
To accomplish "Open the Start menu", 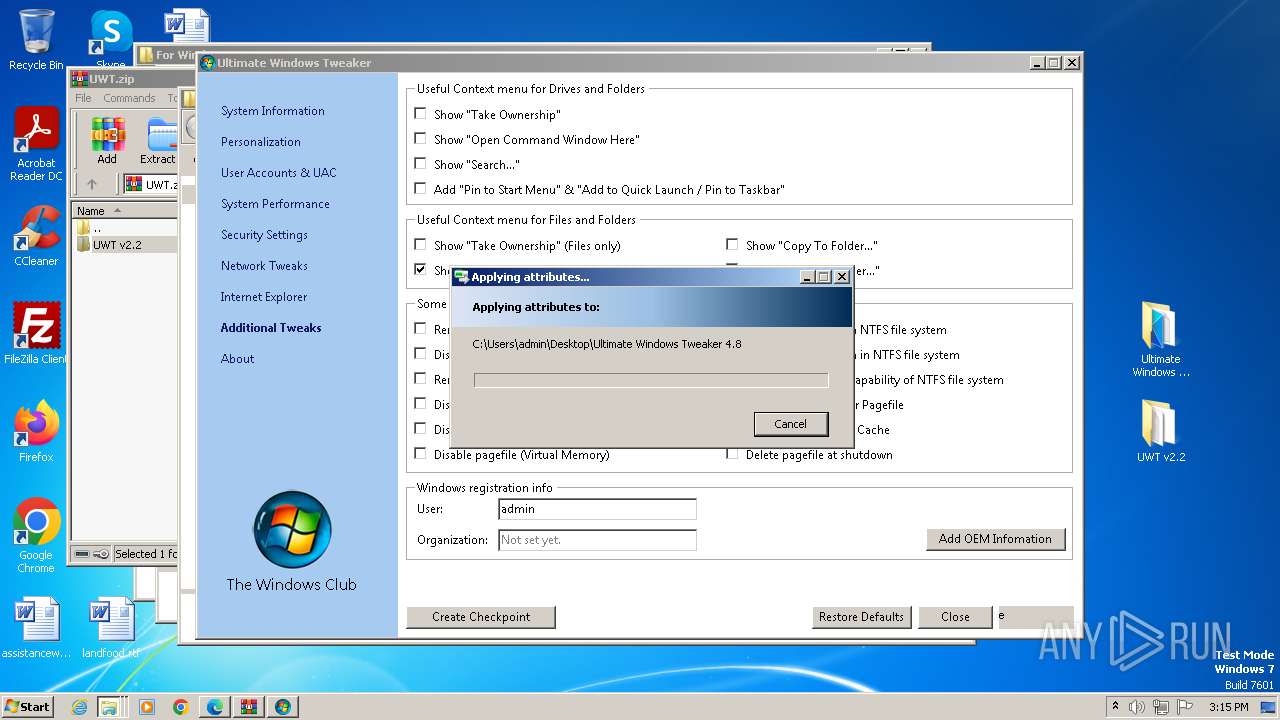I will 28,706.
